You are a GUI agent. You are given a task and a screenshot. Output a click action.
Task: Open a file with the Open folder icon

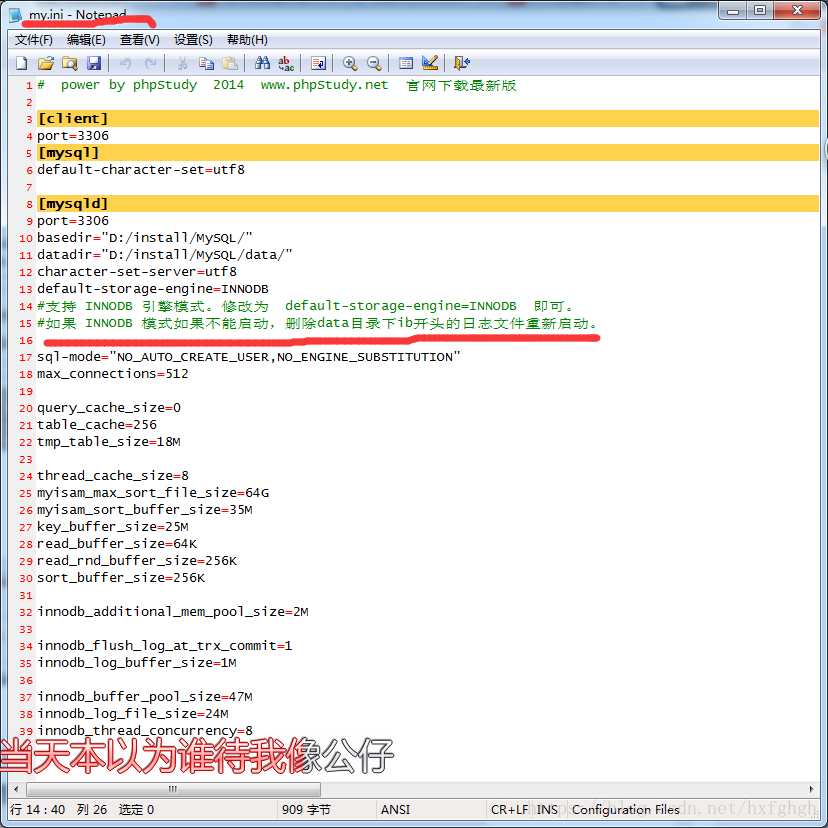coord(45,62)
